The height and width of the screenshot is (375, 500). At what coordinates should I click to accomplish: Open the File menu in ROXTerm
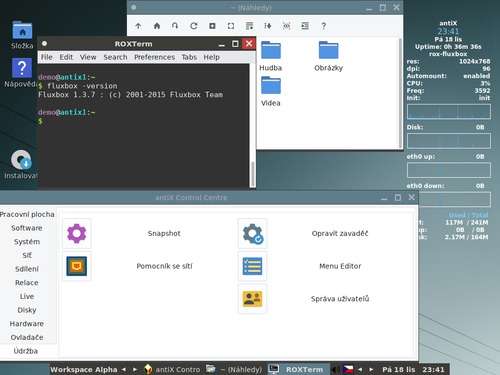tap(47, 57)
